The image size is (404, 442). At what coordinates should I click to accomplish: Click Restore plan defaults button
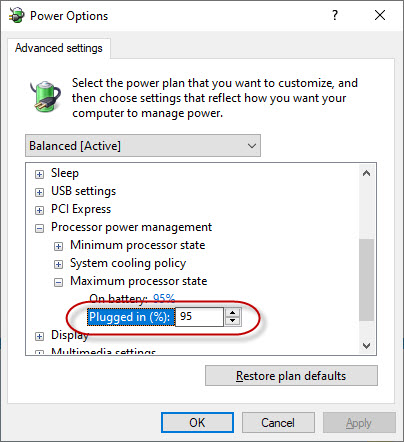291,376
